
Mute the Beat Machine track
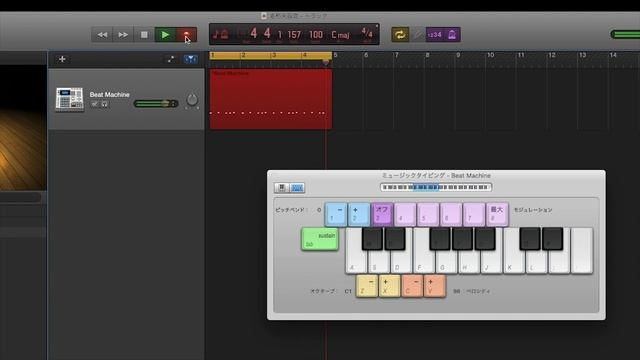95,104
